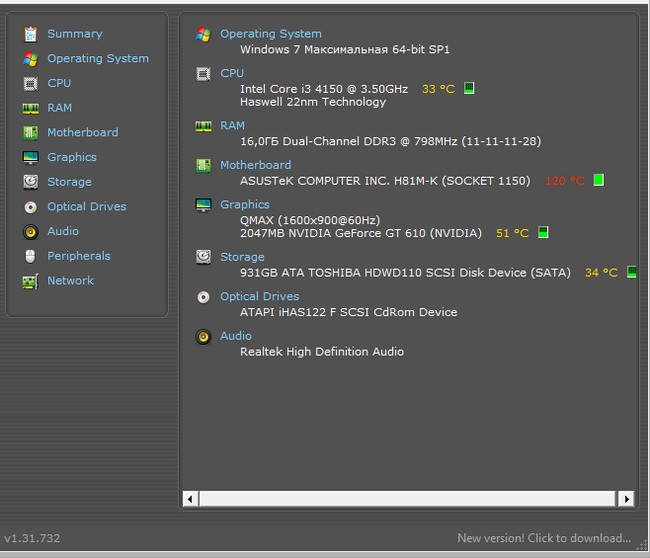
Task: Select Graphics in the sidebar
Action: click(72, 158)
